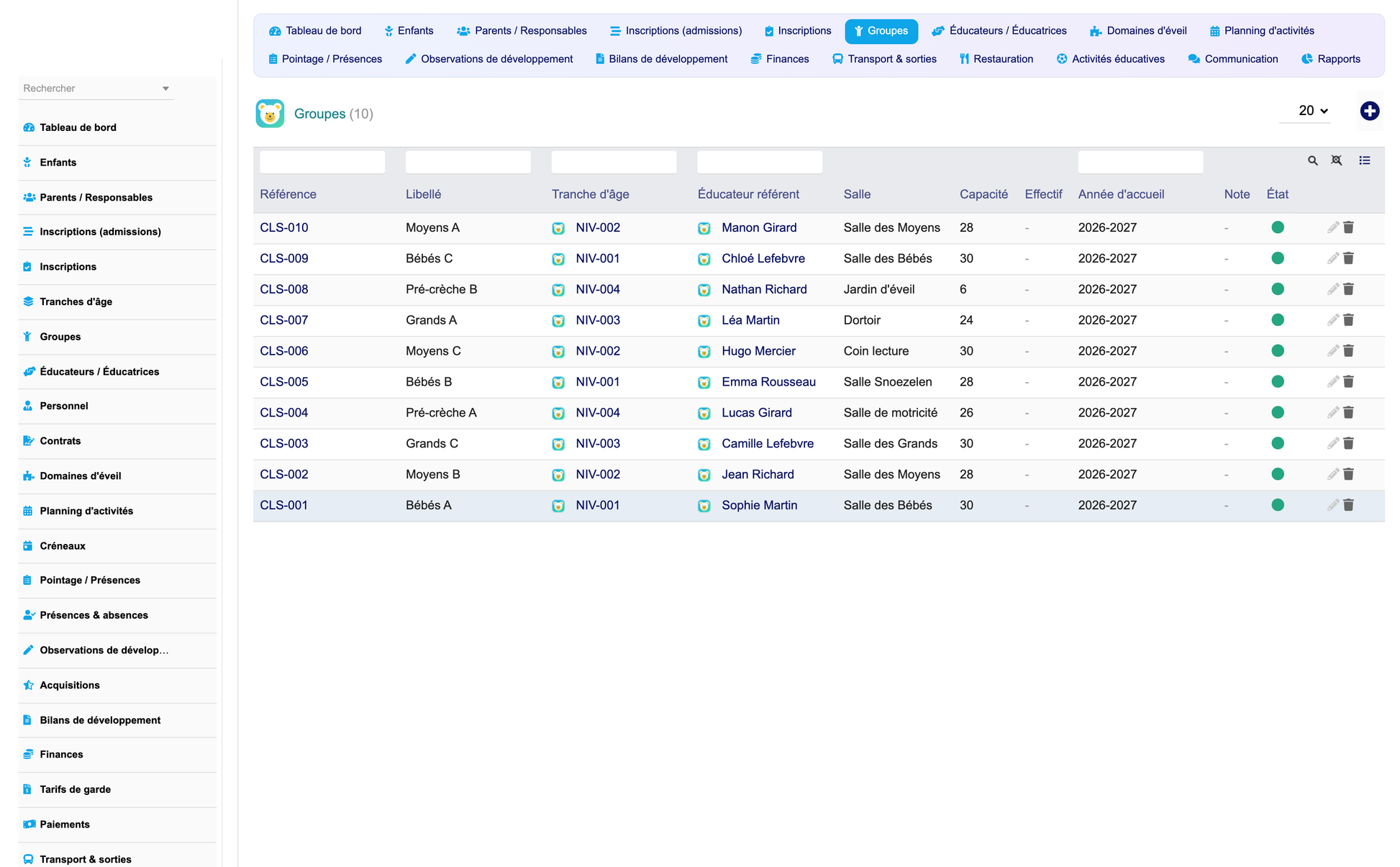This screenshot has width=1400, height=867.
Task: Open educator Emma Rousseau link
Action: coord(768,382)
